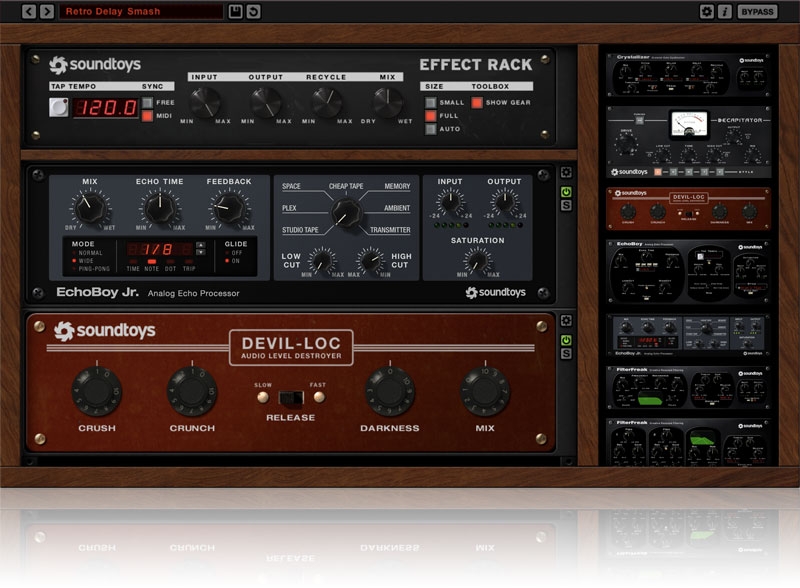This screenshot has height=588, width=800.
Task: Toggle SHOW GEAR toolbox
Action: [477, 103]
